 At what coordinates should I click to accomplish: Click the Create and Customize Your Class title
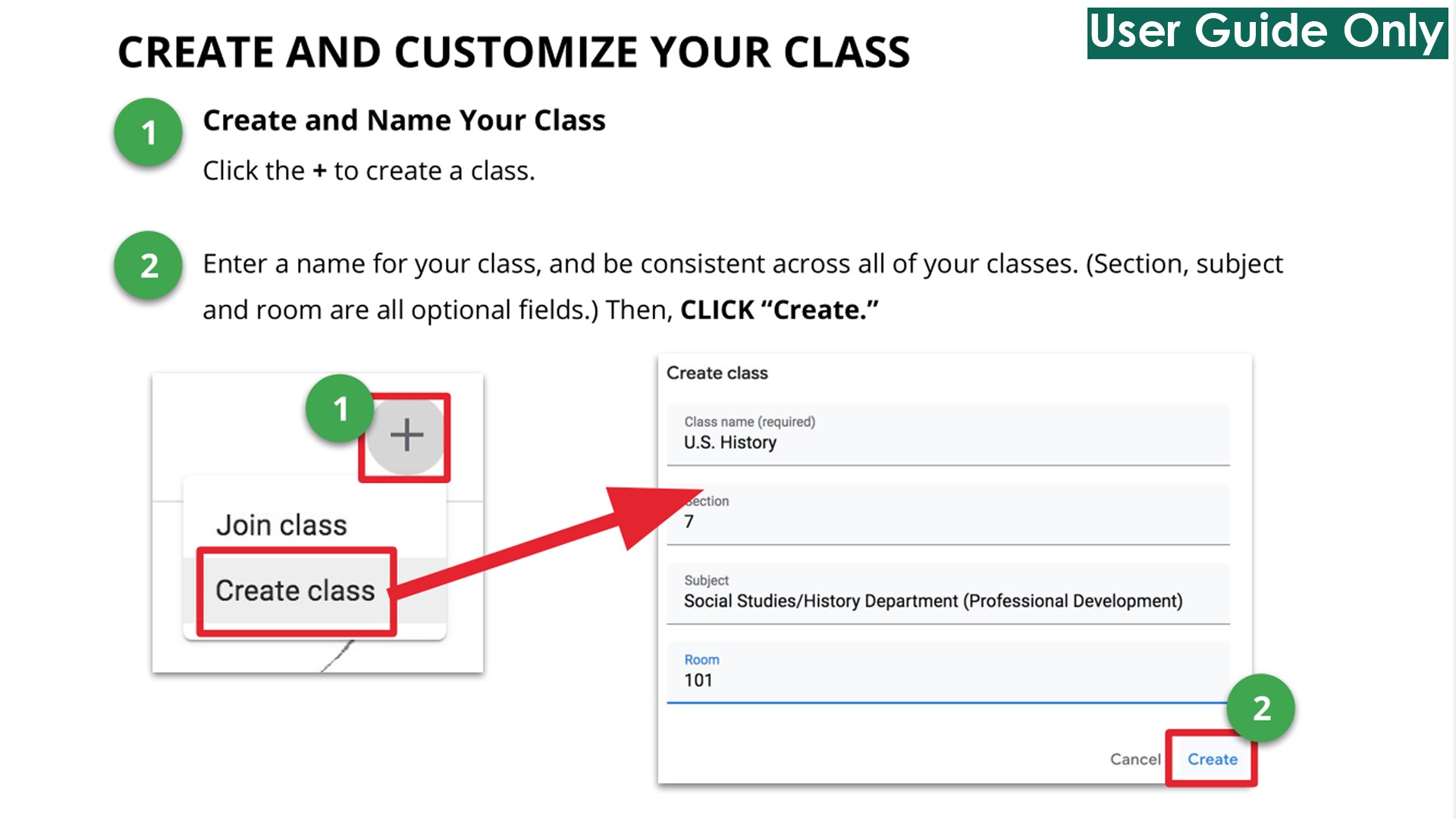coord(513,52)
